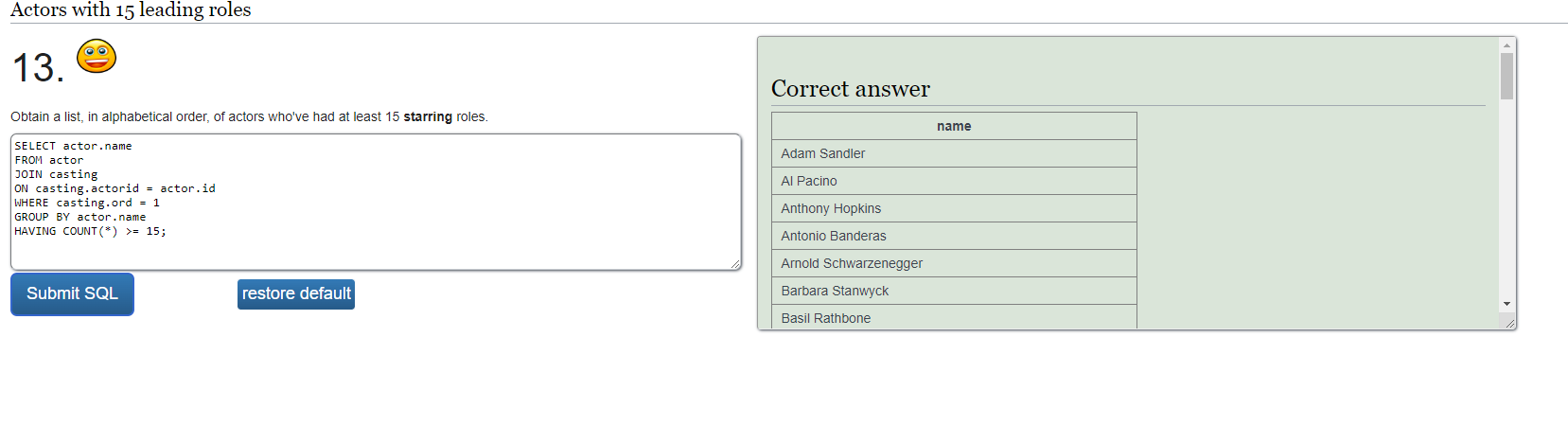Click the smiley face icon
Viewport: 1568px width, 426px height.
[x=97, y=56]
